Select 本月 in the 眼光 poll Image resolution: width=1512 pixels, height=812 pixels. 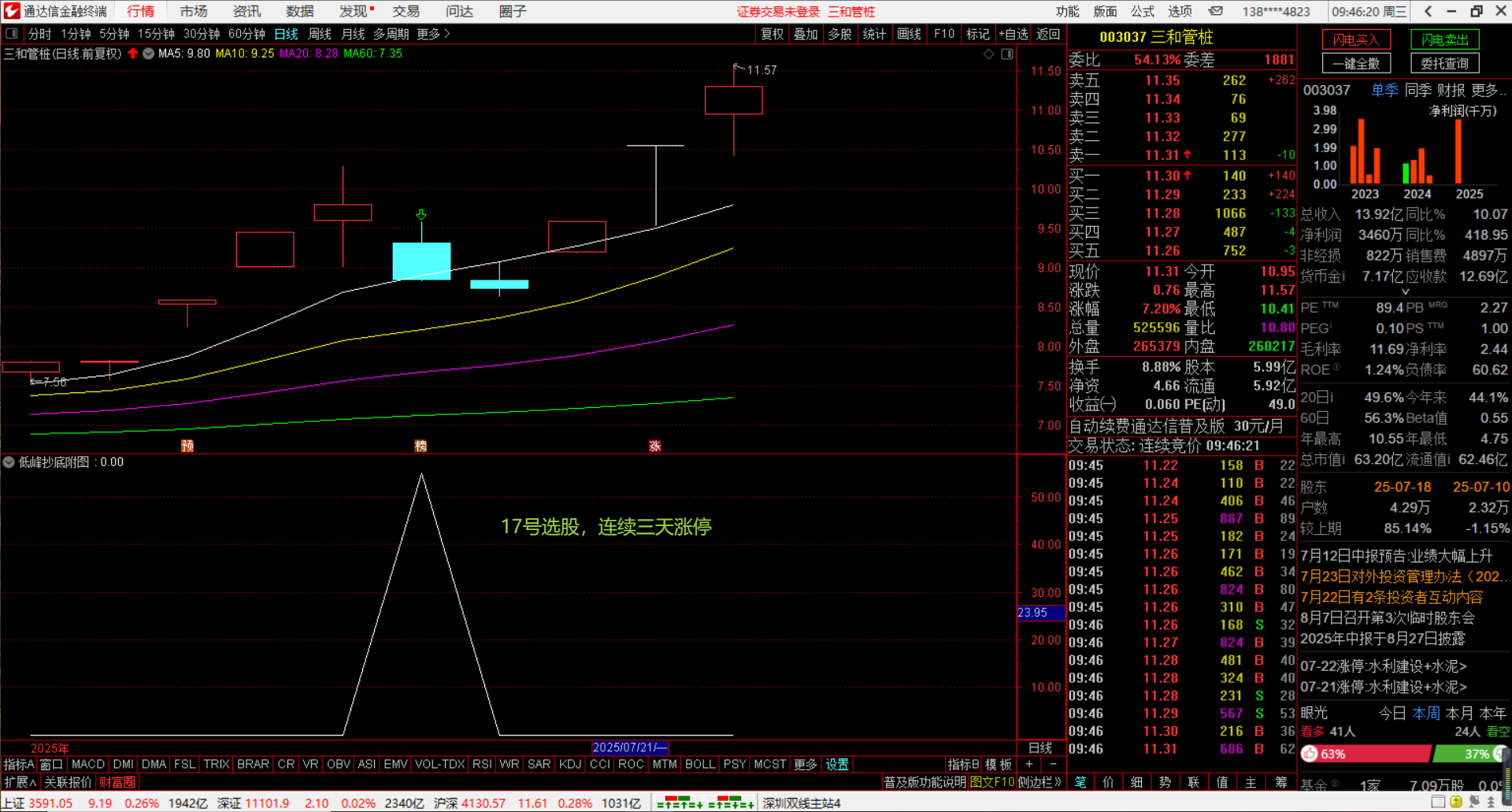point(1459,713)
